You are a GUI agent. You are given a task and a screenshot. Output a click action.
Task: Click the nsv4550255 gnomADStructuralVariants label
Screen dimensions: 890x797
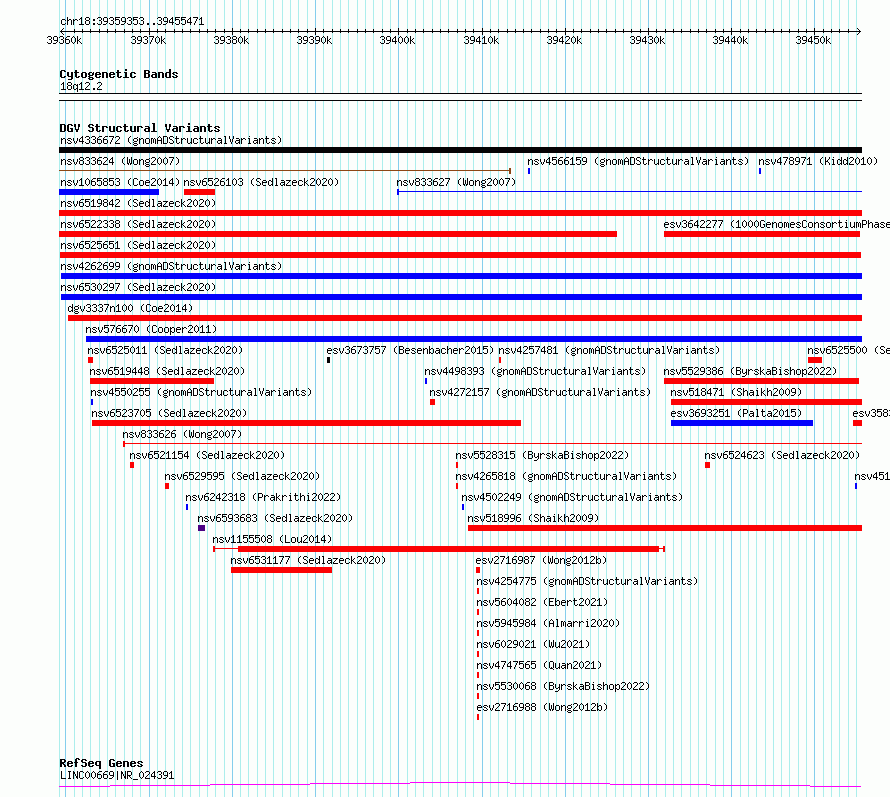[201, 392]
